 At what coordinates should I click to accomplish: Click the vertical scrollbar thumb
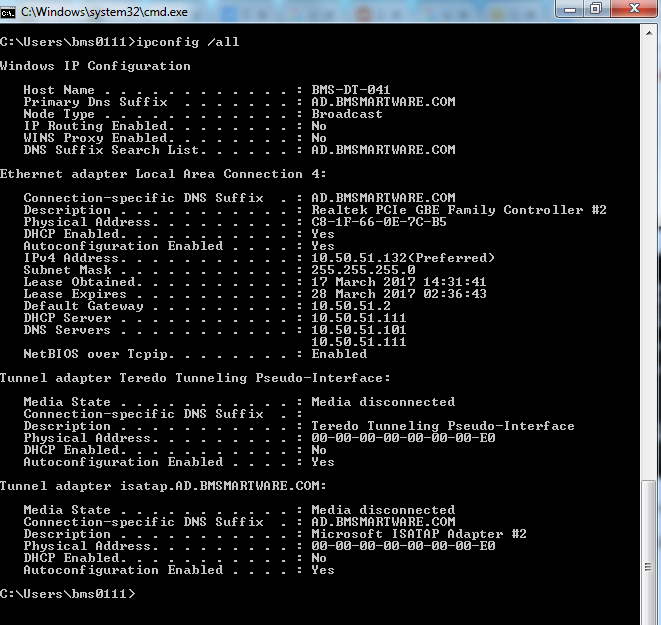pyautogui.click(x=648, y=552)
